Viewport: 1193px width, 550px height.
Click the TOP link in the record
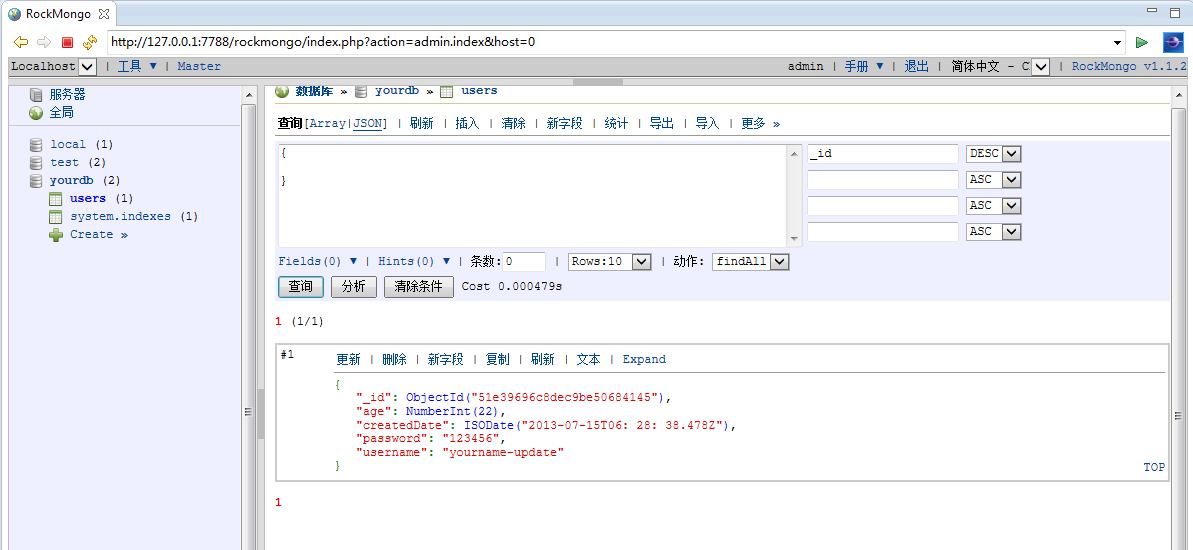[1154, 468]
